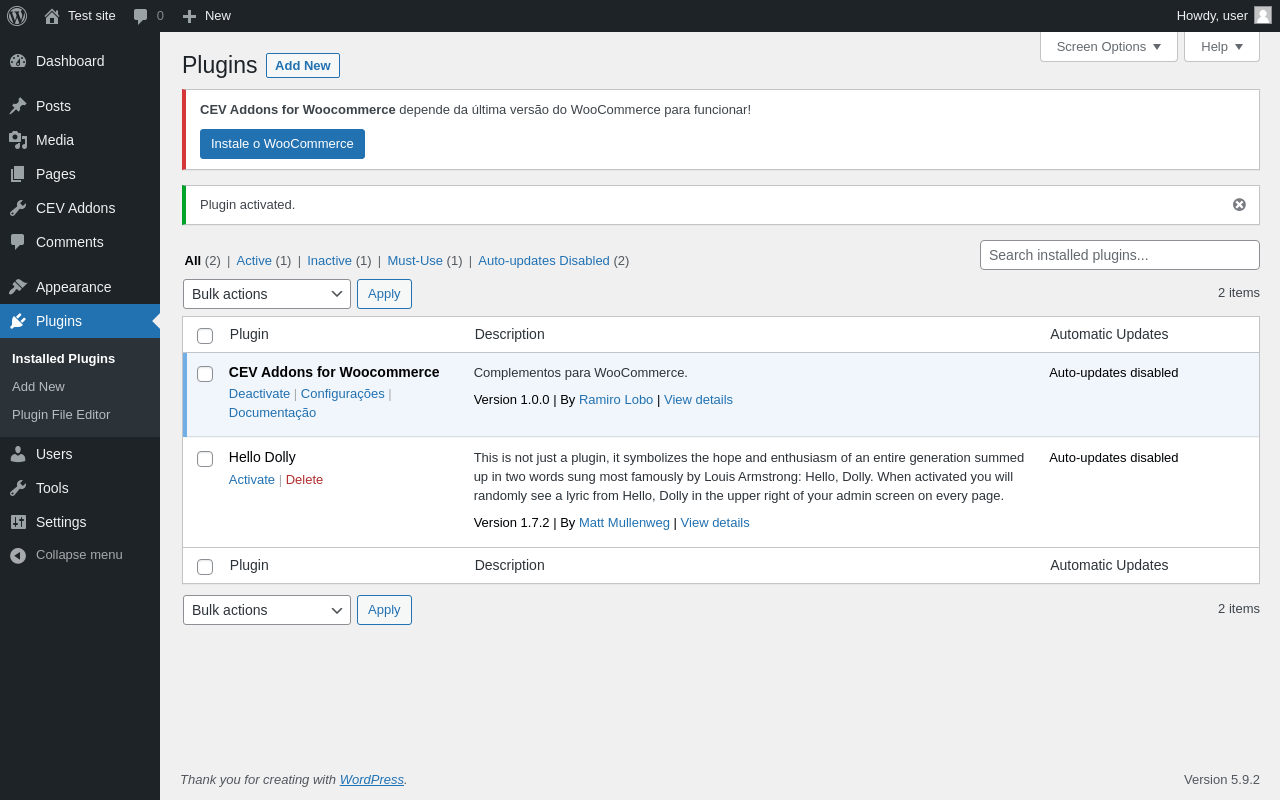Expand the Help tab
The image size is (1280, 800).
click(x=1222, y=46)
